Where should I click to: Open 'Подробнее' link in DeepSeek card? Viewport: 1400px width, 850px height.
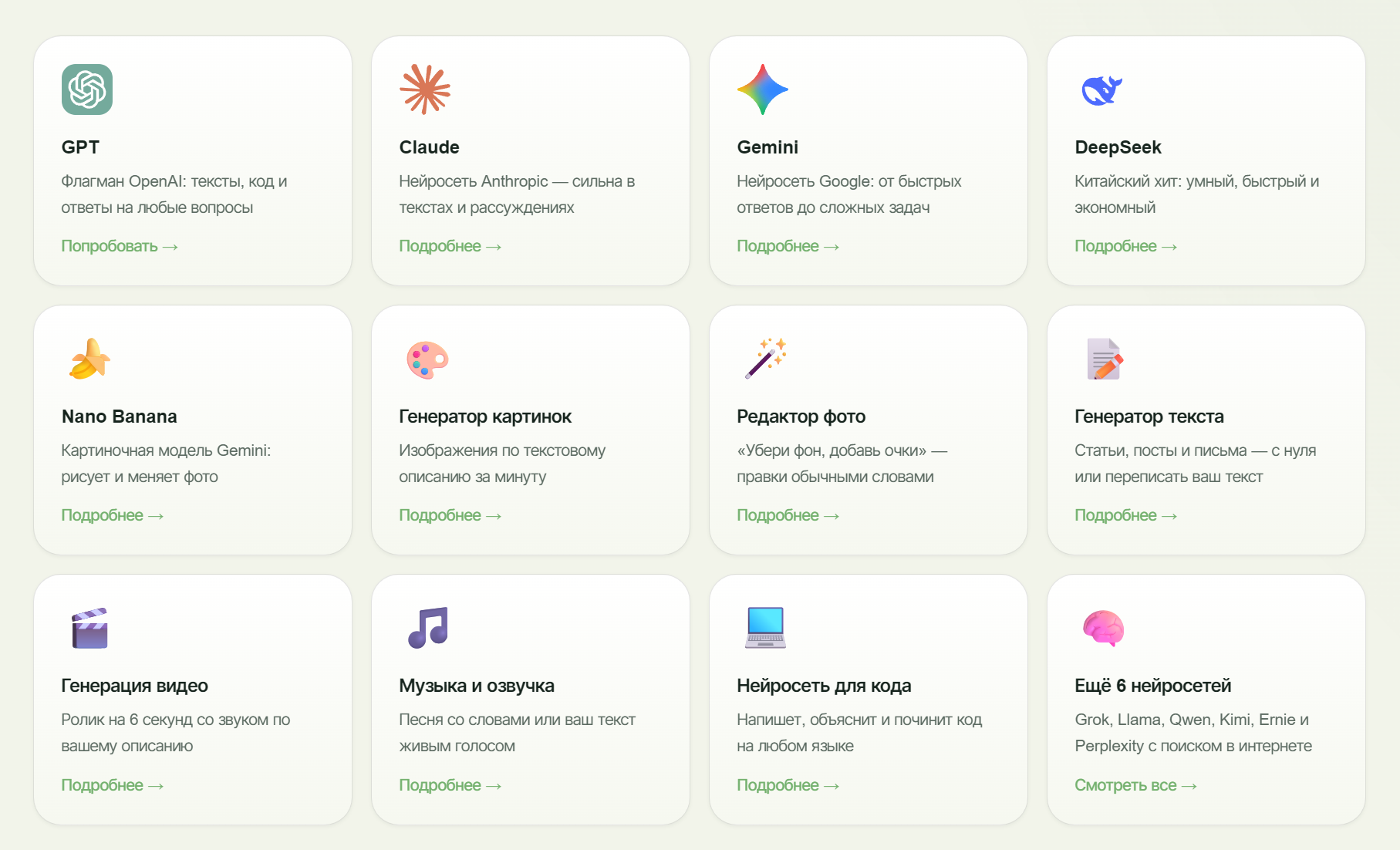pos(1126,246)
